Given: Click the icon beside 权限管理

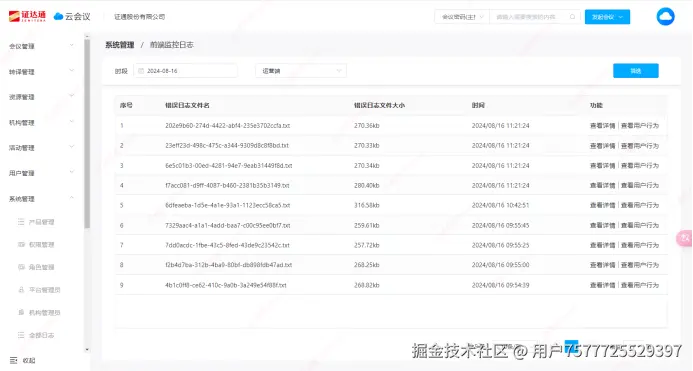Looking at the screenshot, I should 21,245.
